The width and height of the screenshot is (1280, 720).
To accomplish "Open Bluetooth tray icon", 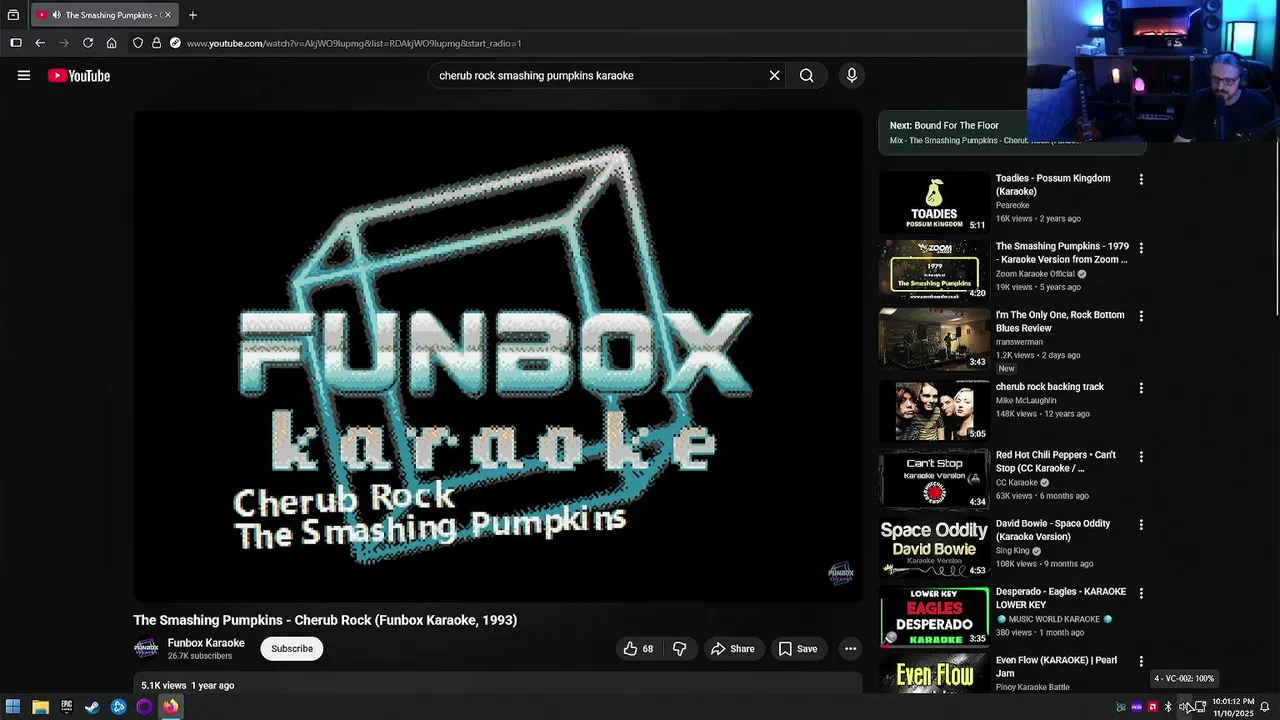I will [x=1168, y=707].
